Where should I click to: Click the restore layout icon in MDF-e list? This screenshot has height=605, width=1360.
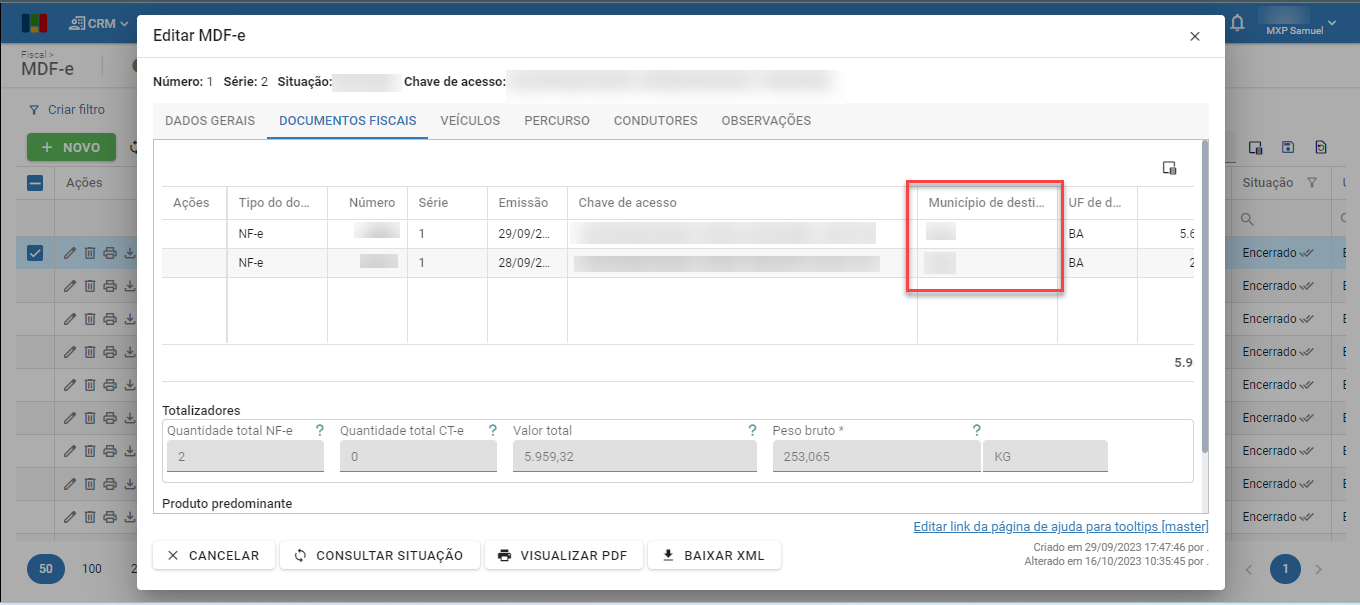(1321, 147)
